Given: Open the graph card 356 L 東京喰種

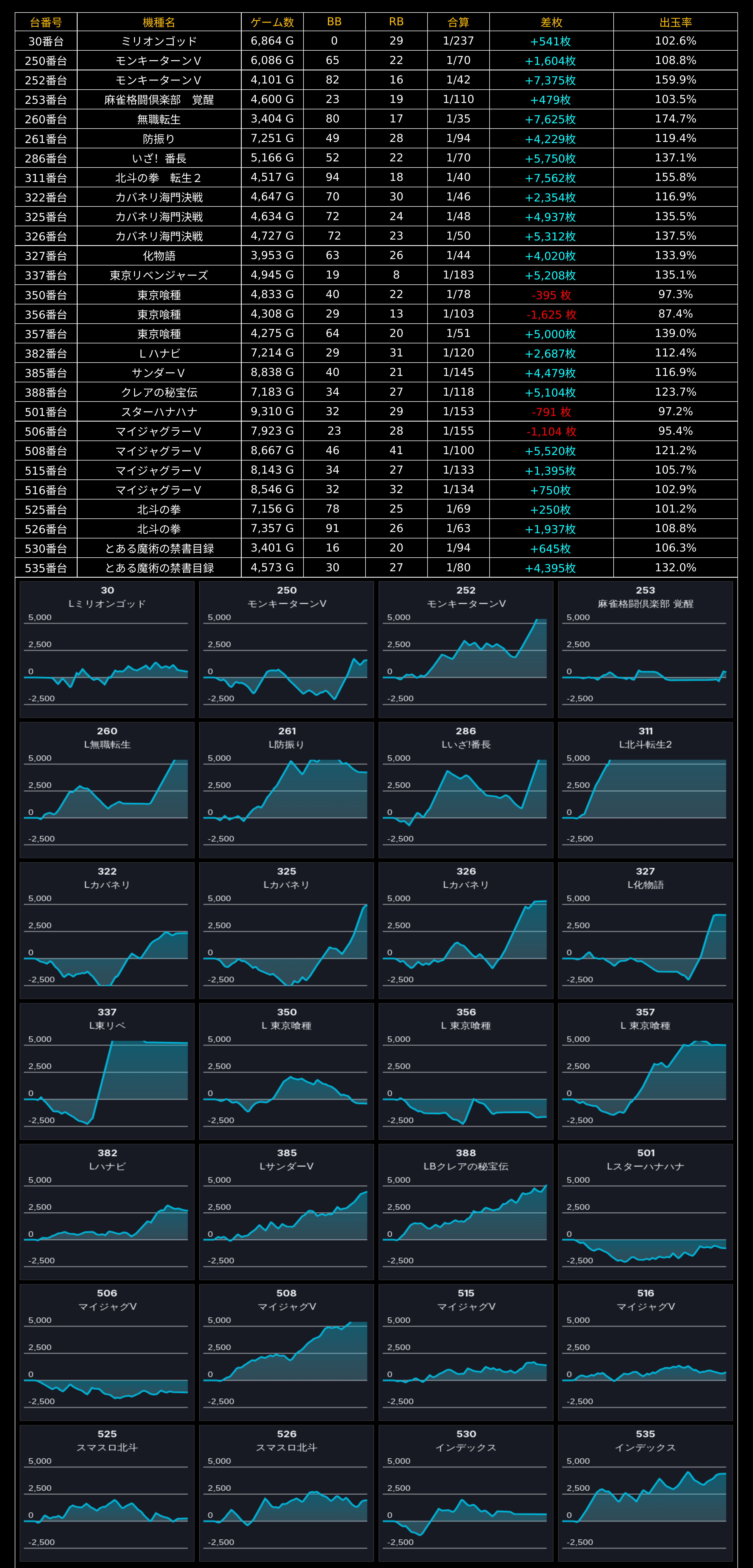Looking at the screenshot, I should pyautogui.click(x=466, y=1071).
